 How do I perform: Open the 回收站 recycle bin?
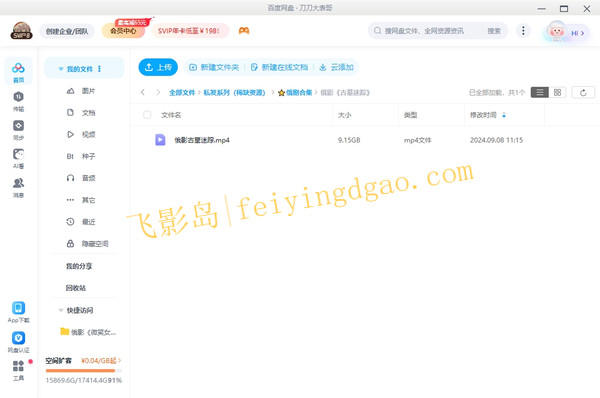click(76, 288)
